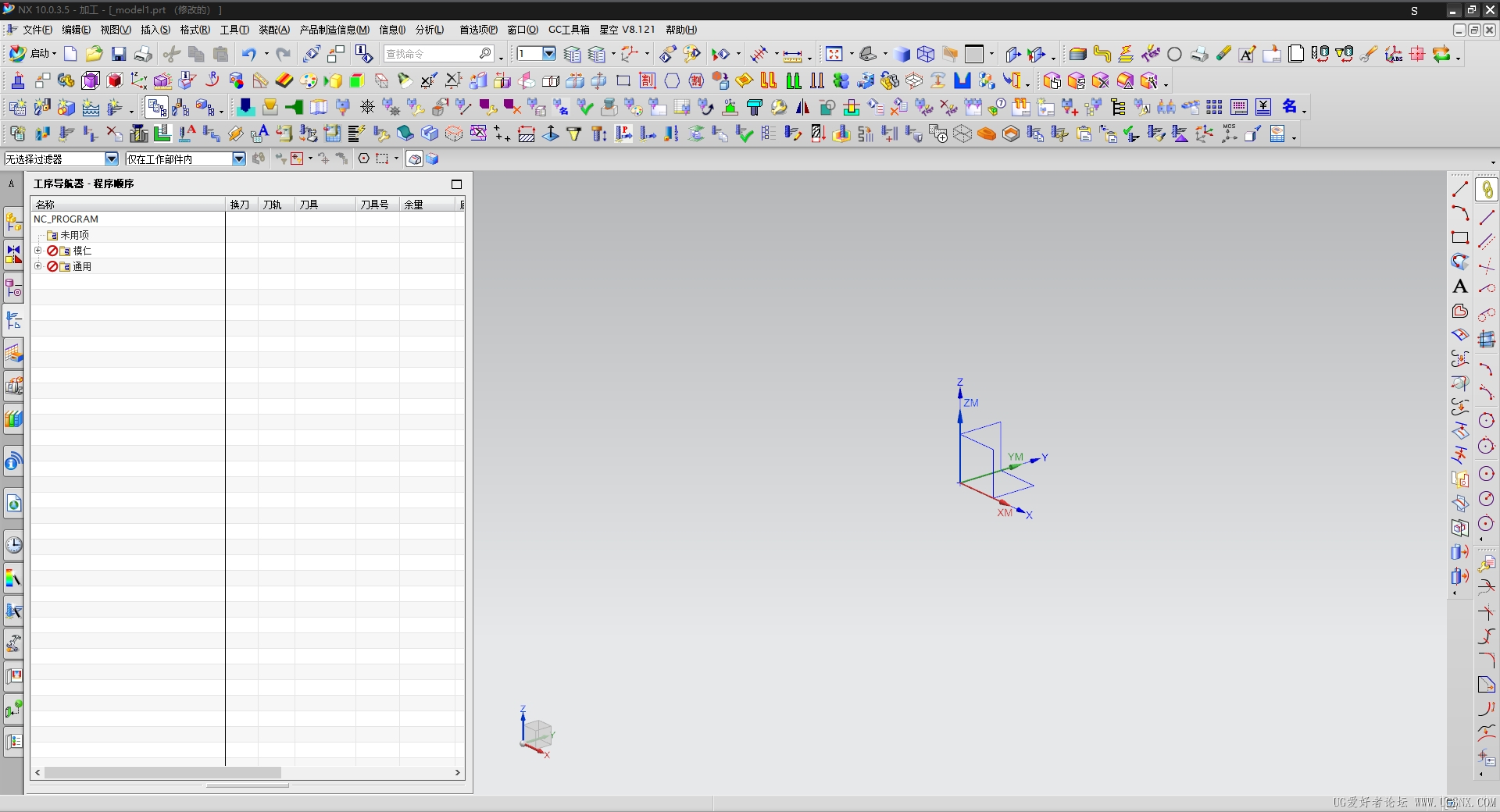Select the wireframe cube display icon
The image size is (1500, 812).
[x=926, y=54]
